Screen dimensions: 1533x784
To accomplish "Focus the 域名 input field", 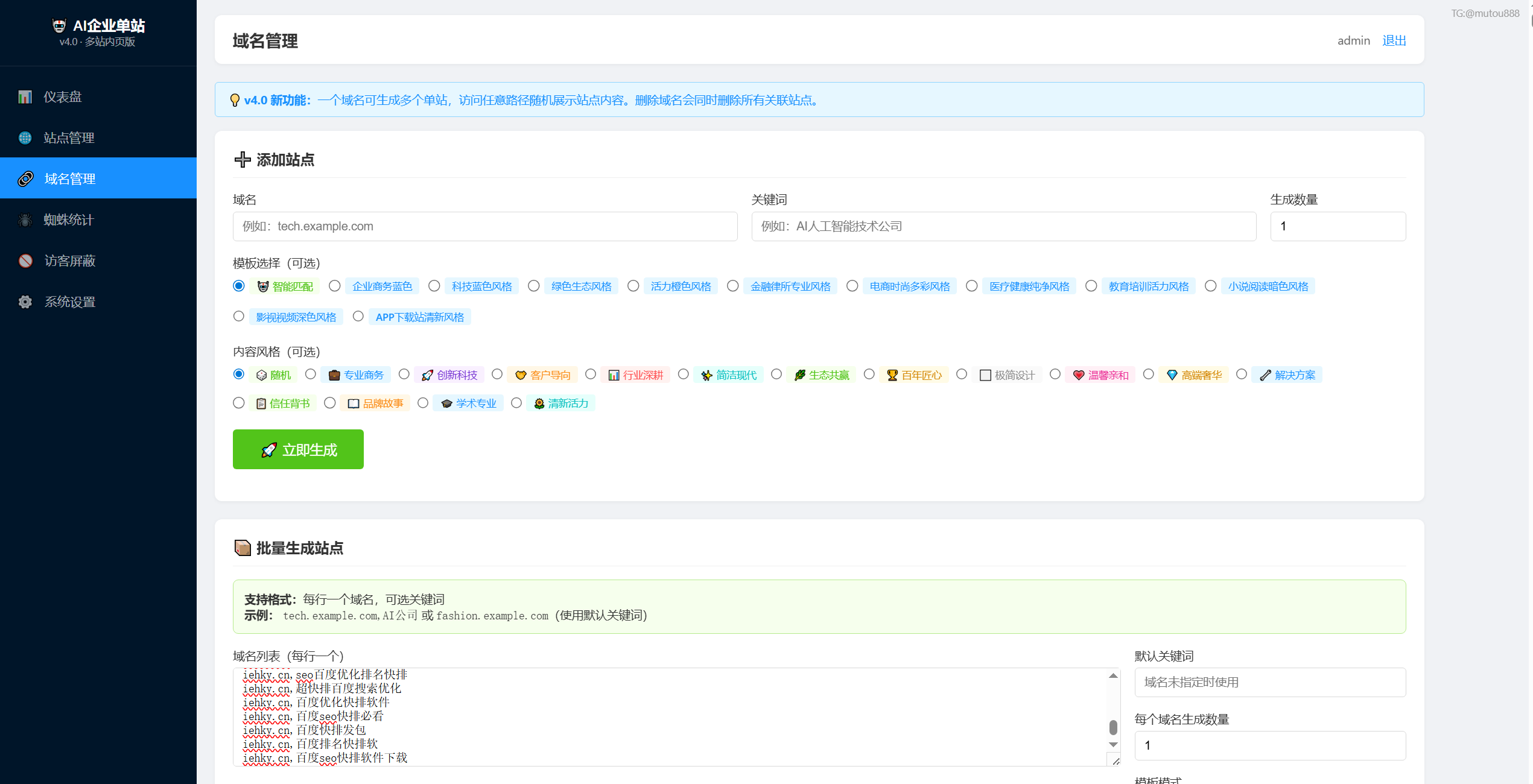I will point(485,226).
